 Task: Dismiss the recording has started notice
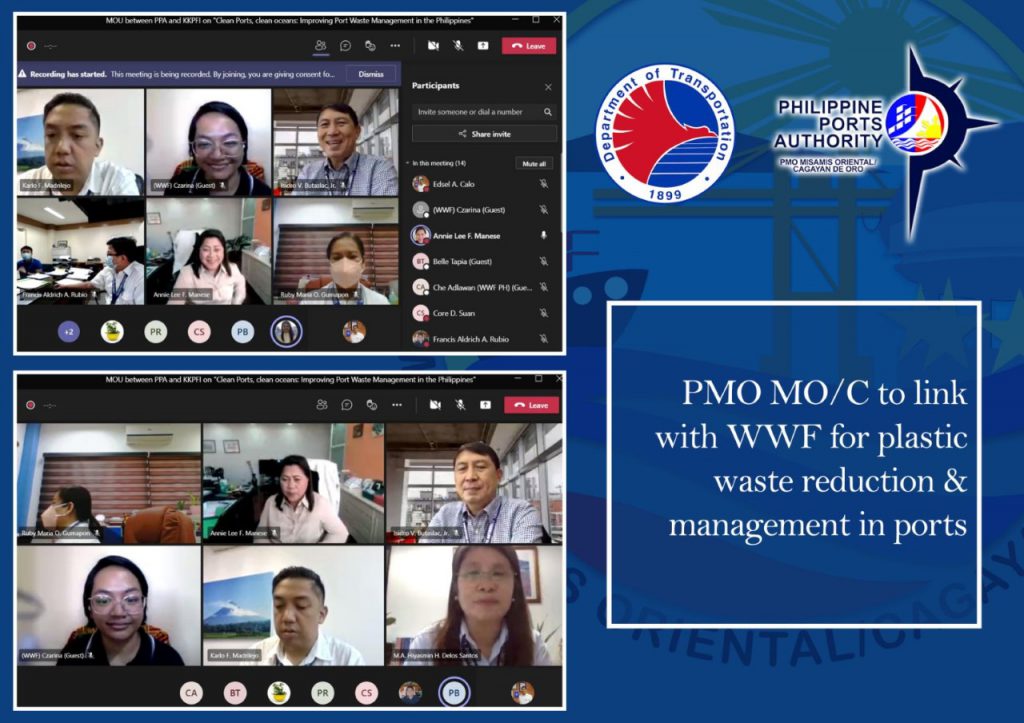point(371,74)
